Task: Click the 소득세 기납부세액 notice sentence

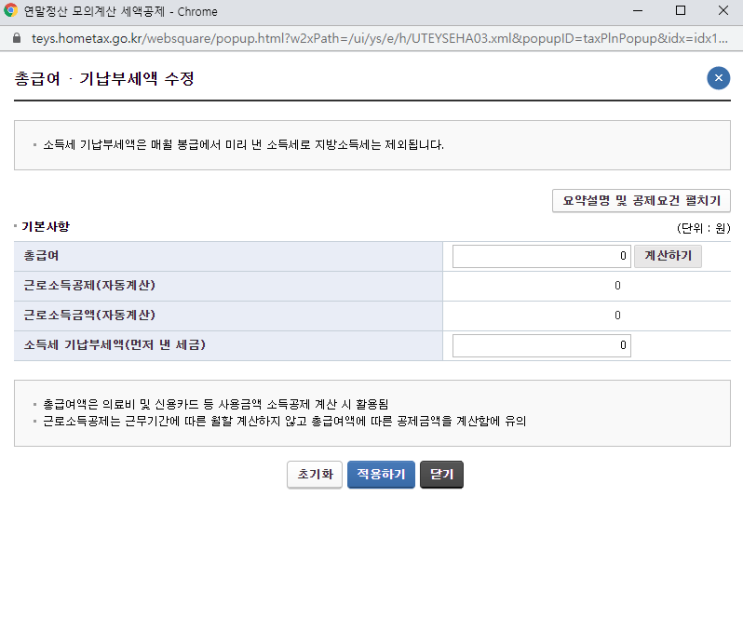Action: 244,145
